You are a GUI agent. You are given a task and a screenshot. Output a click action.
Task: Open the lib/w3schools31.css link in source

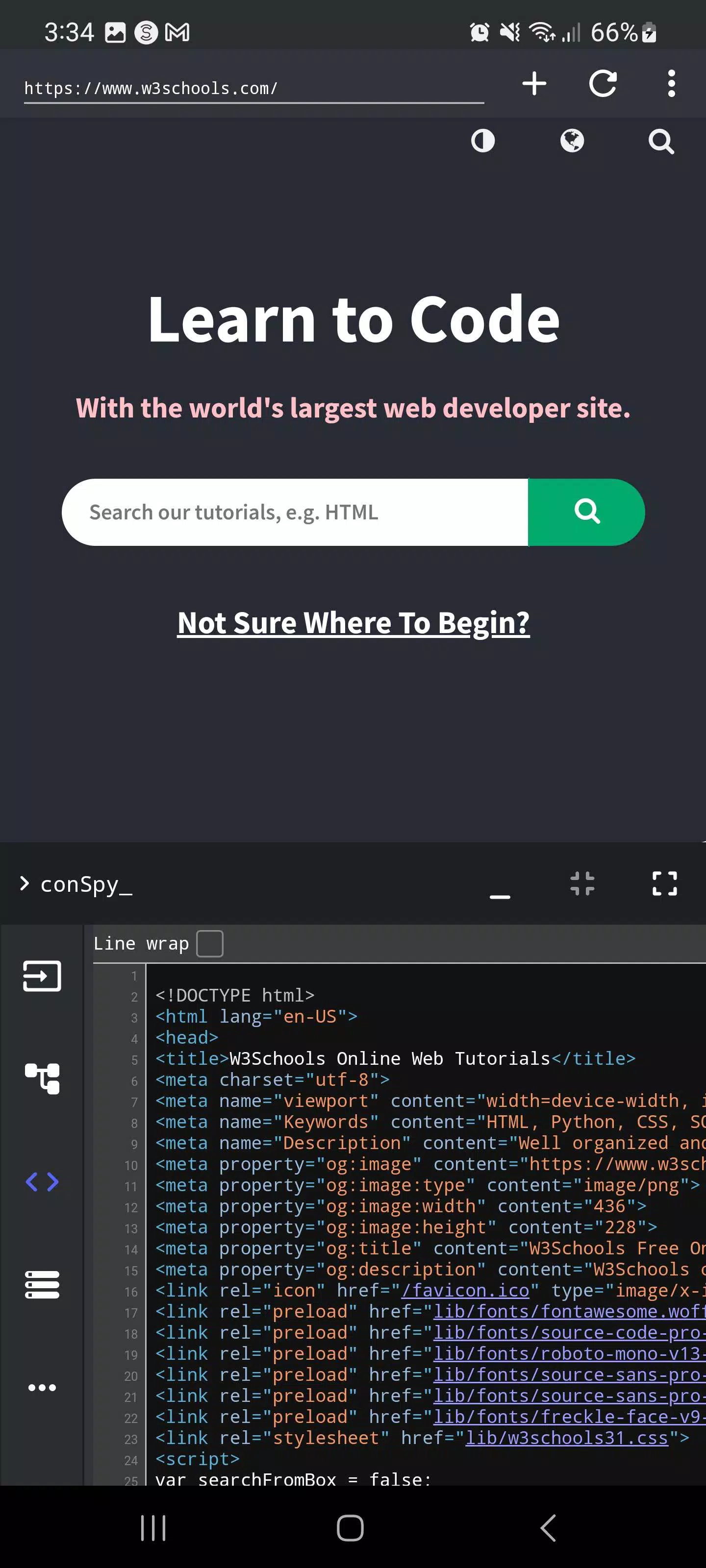[x=566, y=1437]
